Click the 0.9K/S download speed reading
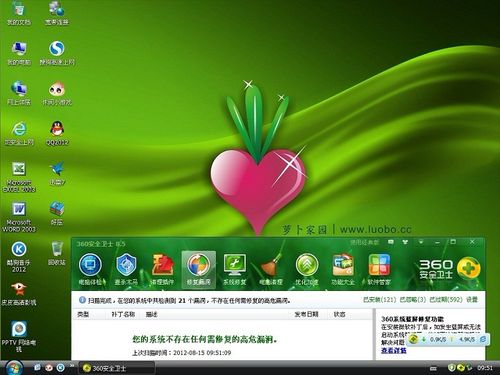This screenshot has height=375, width=500. [x=438, y=339]
